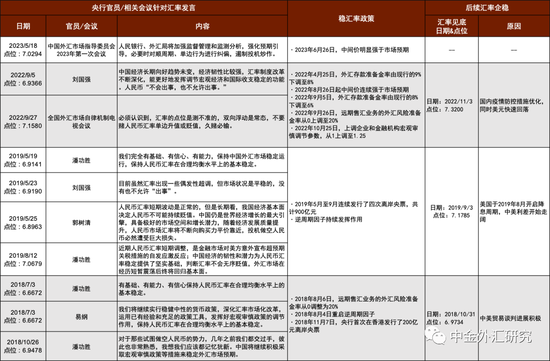Image resolution: width=550 pixels, height=361 pixels.
Task: Select the '官员/会议' column header
Action: [81, 26]
